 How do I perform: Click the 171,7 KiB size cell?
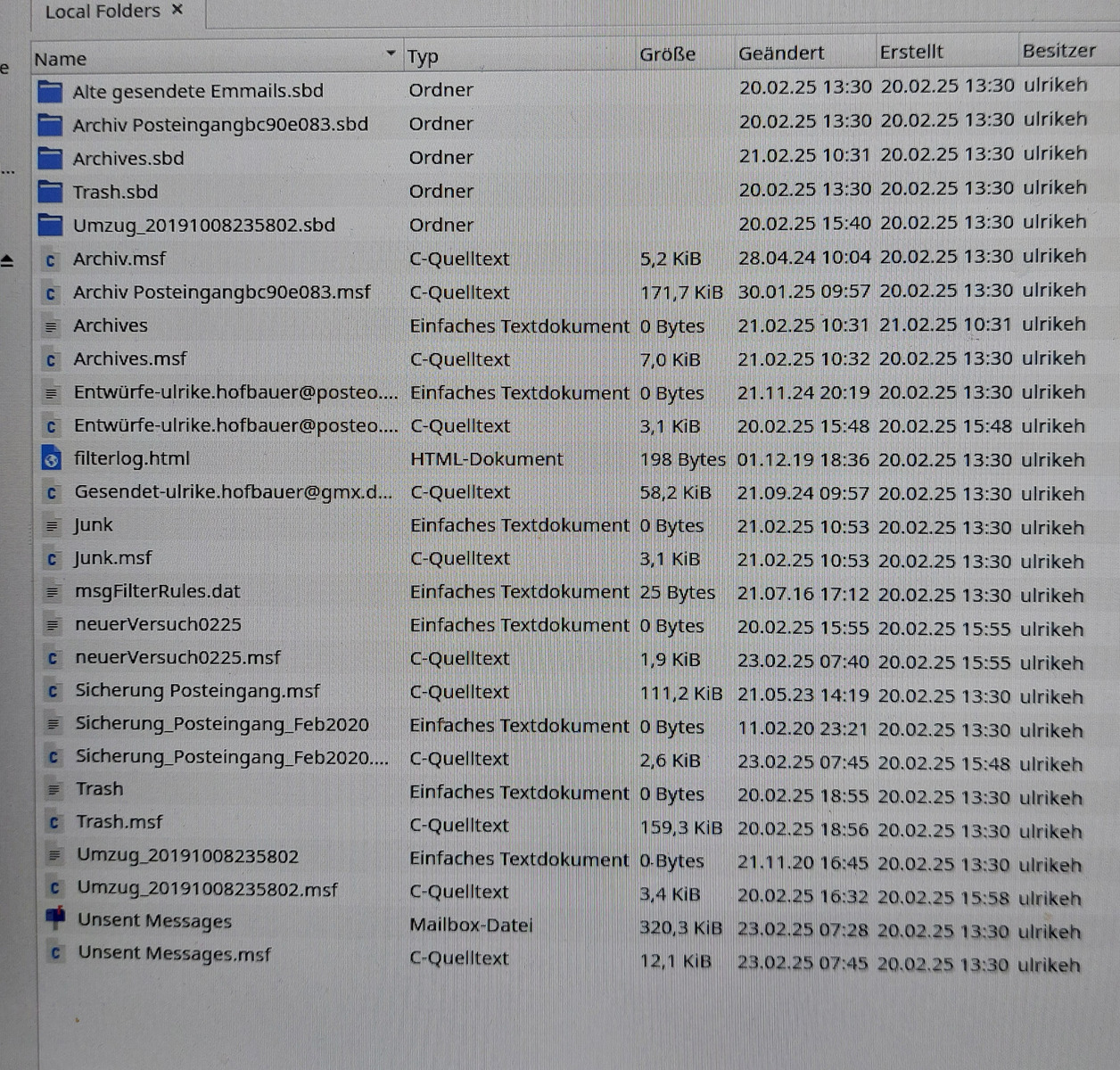pyautogui.click(x=681, y=292)
